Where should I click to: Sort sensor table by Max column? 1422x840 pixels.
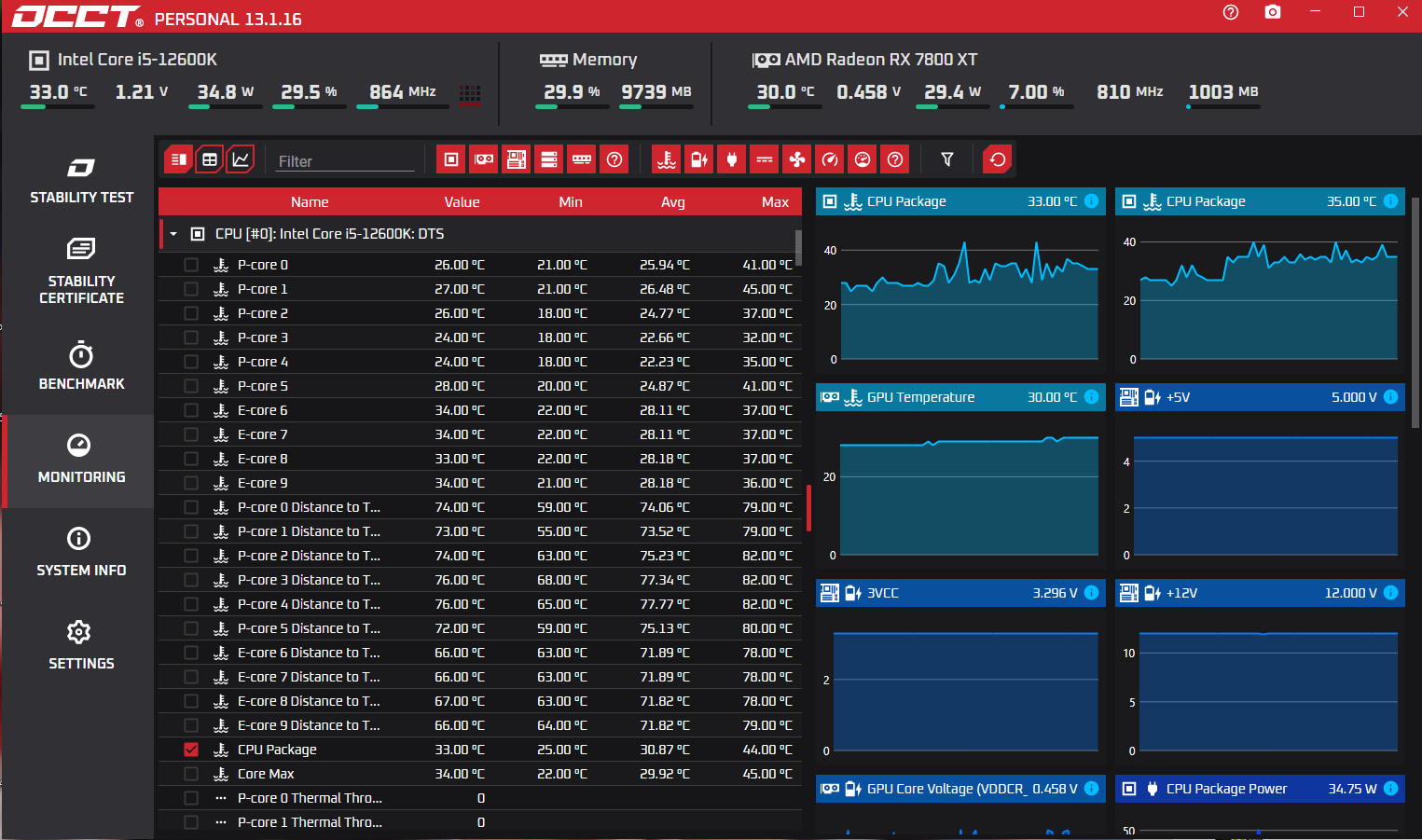pyautogui.click(x=775, y=201)
